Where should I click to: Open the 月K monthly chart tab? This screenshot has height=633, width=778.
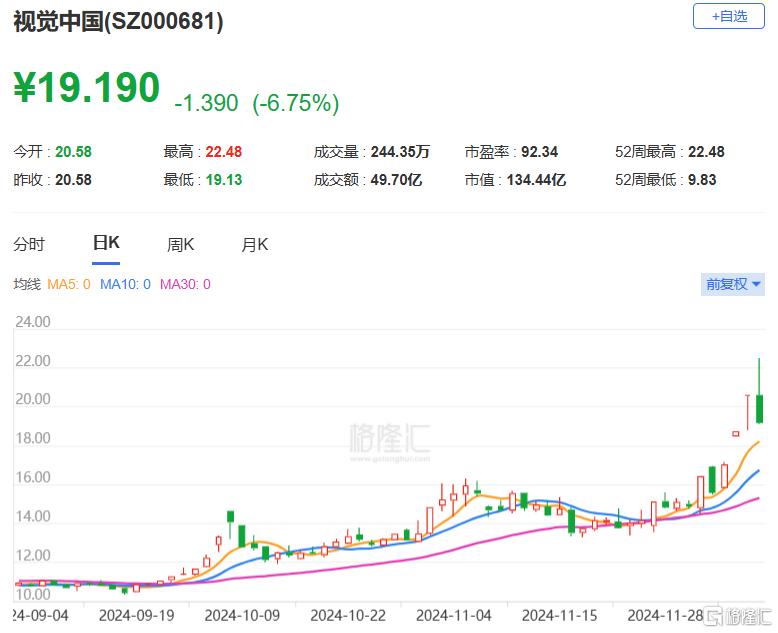pos(255,244)
